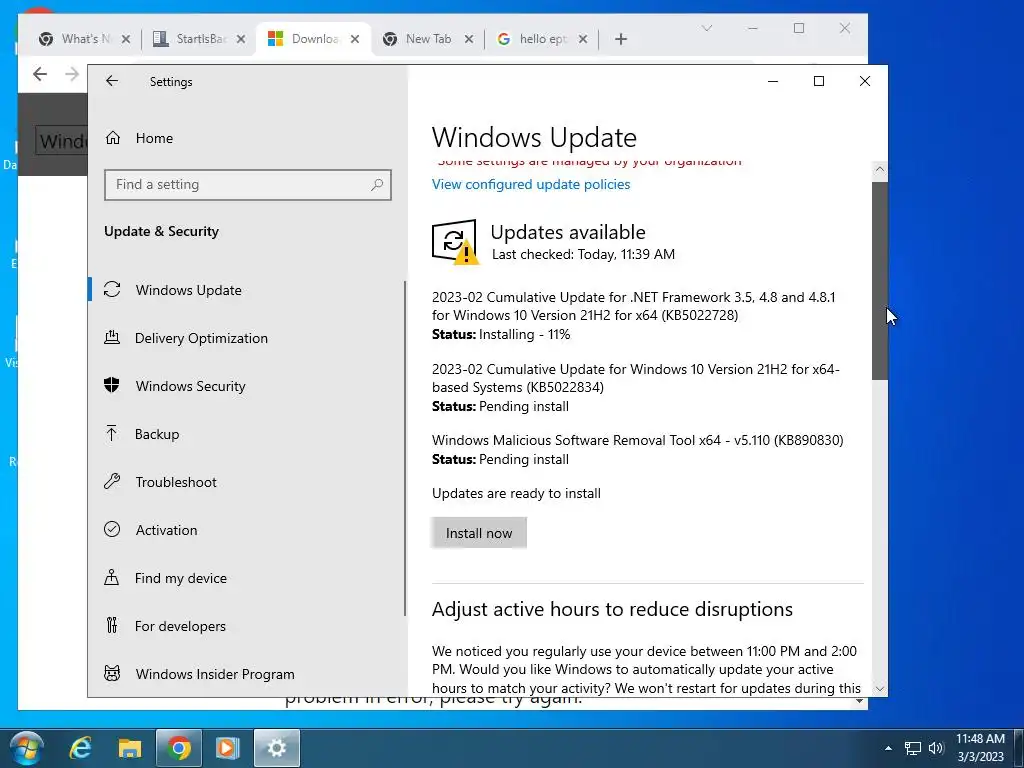Click the Updates available warning icon
The height and width of the screenshot is (768, 1024).
coord(455,242)
